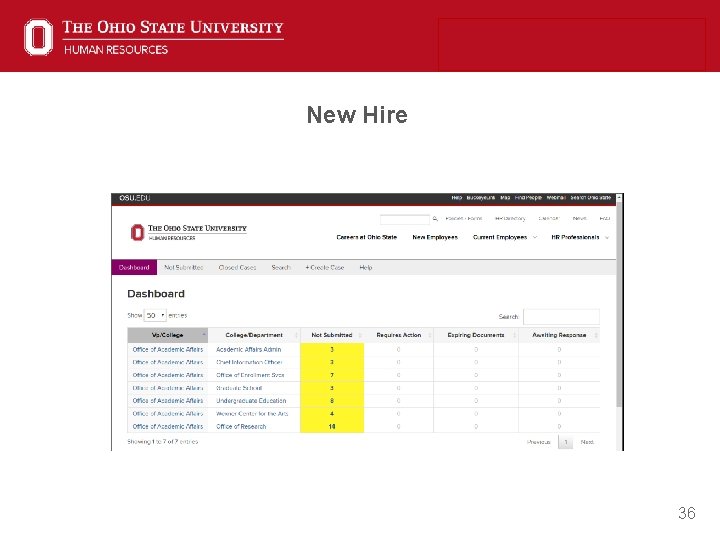Expand the HR Professionals dropdown
Image resolution: width=720 pixels, height=540 pixels.
point(580,237)
